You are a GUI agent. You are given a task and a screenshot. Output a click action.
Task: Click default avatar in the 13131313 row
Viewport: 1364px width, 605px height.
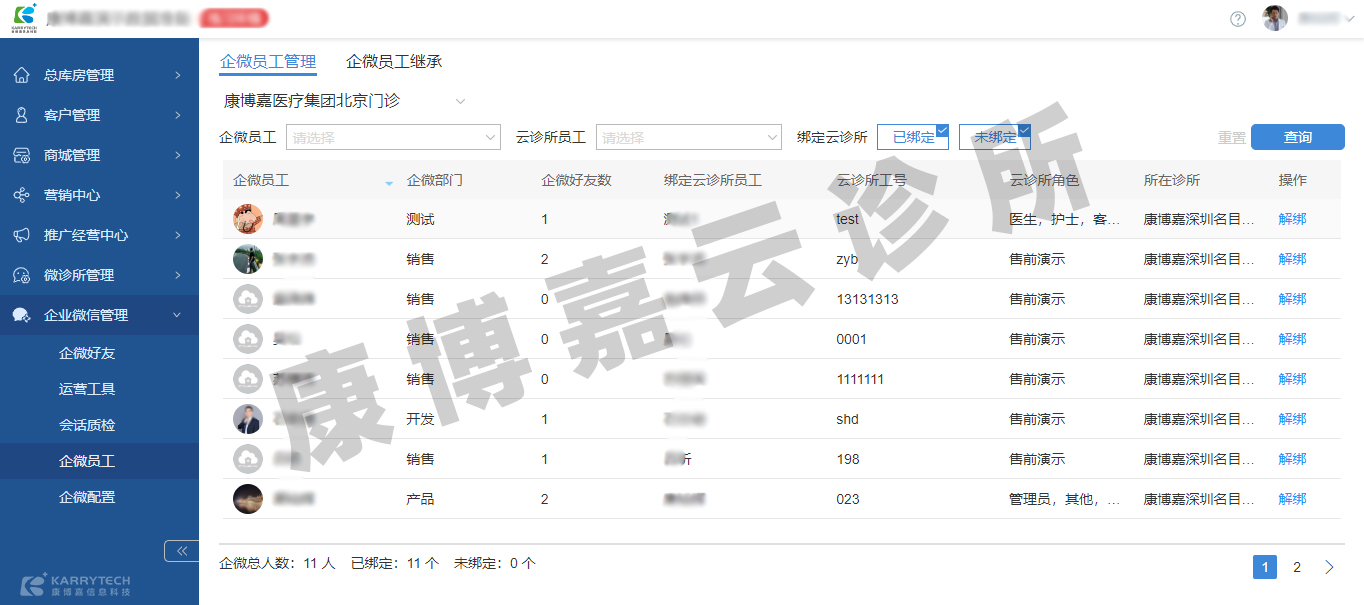point(248,299)
